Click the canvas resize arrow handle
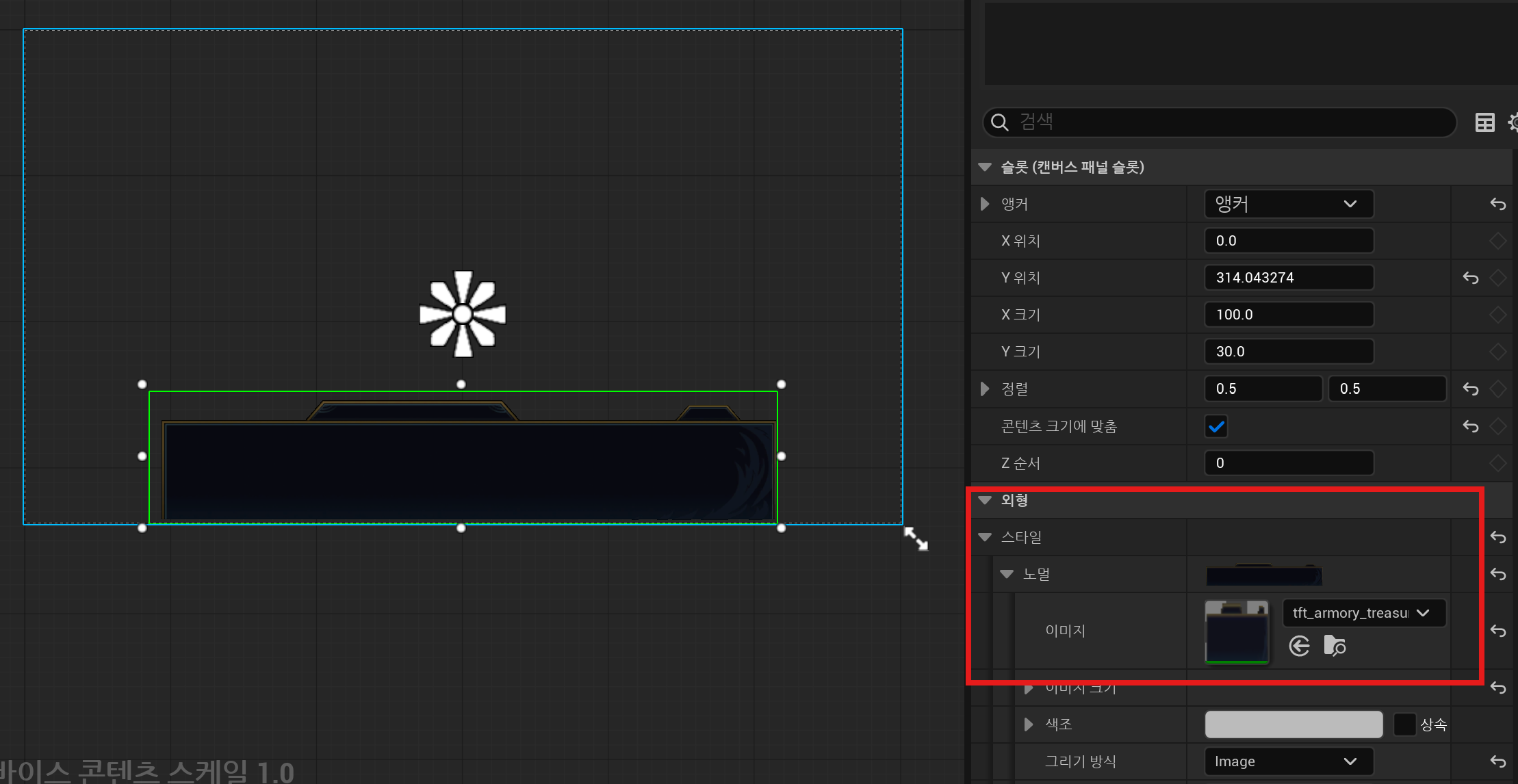The image size is (1518, 784). (x=916, y=538)
